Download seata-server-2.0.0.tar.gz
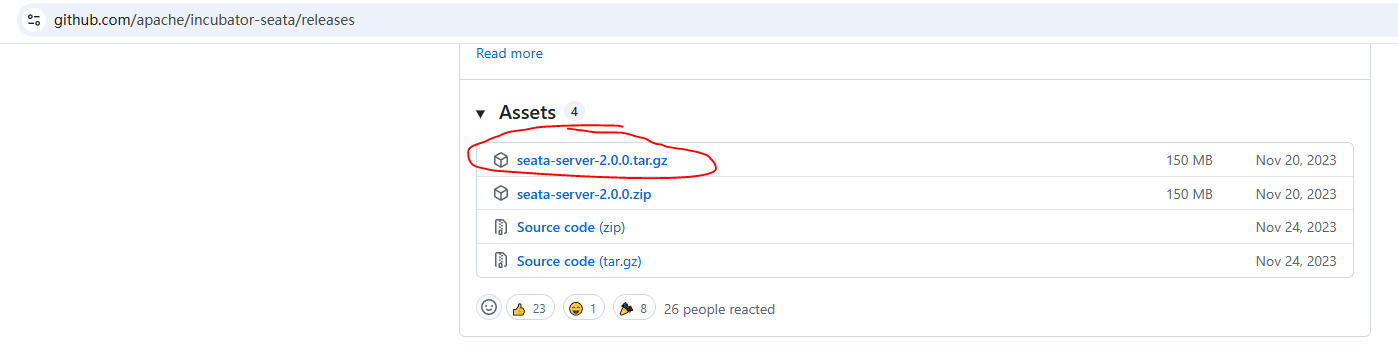Image resolution: width=1398 pixels, height=361 pixels. [x=592, y=160]
